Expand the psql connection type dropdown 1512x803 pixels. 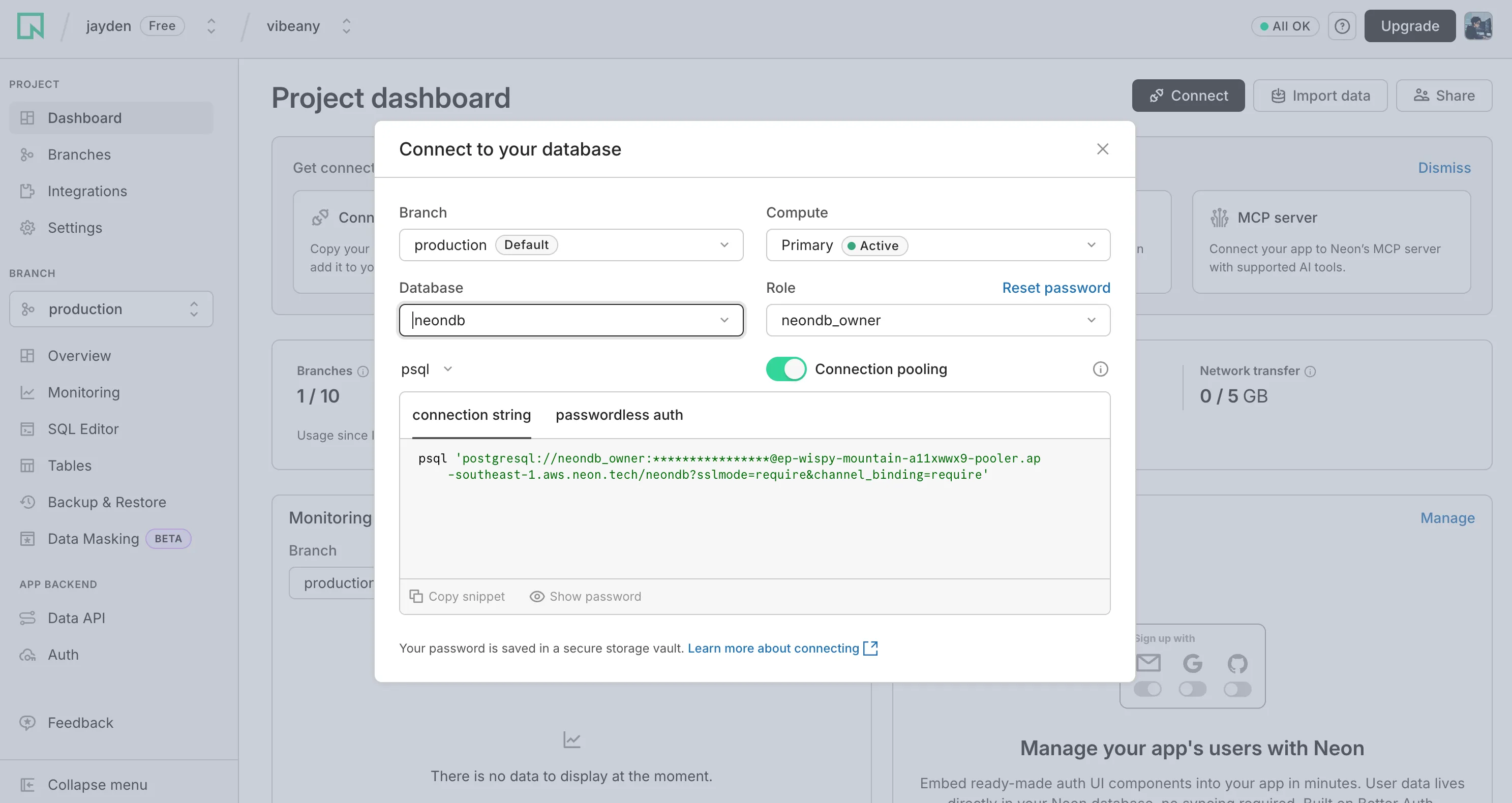427,369
